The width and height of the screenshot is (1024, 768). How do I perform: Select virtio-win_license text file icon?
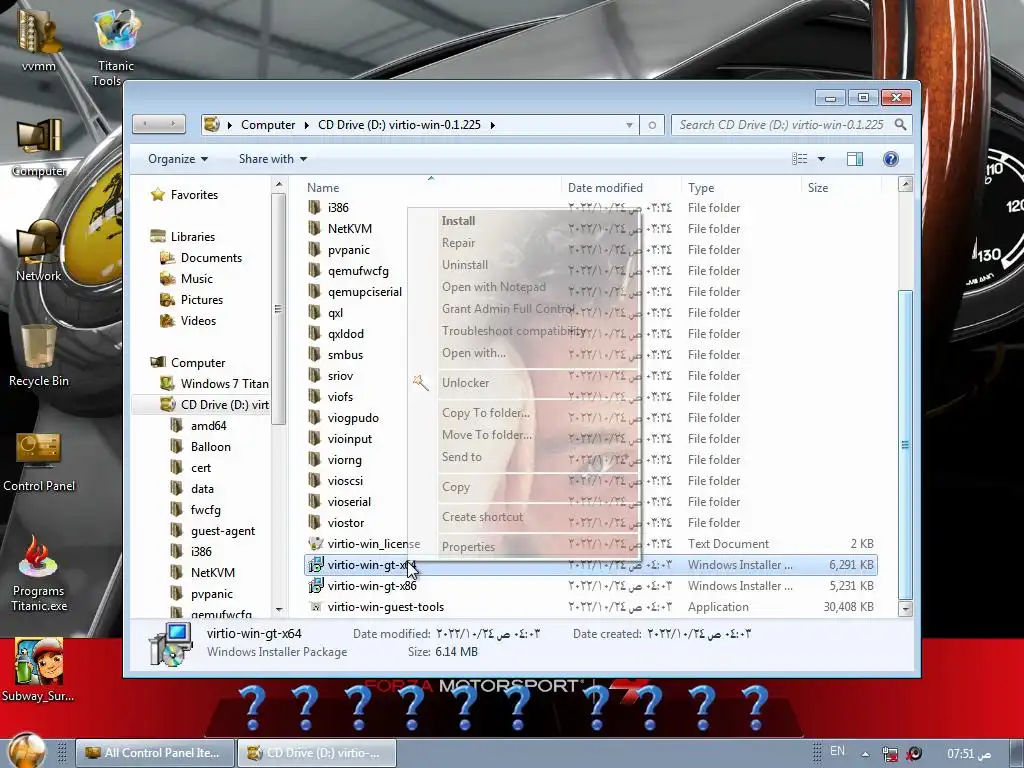tap(315, 543)
